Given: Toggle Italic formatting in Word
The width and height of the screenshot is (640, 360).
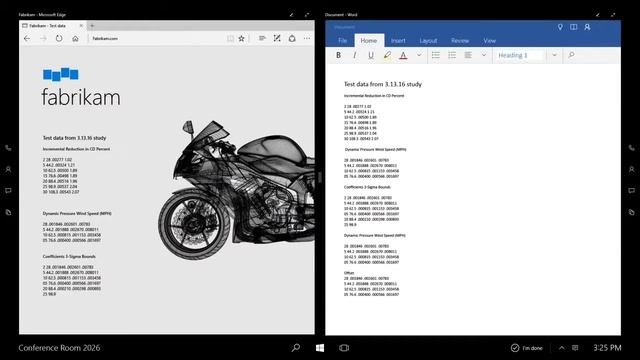Looking at the screenshot, I should [354, 55].
